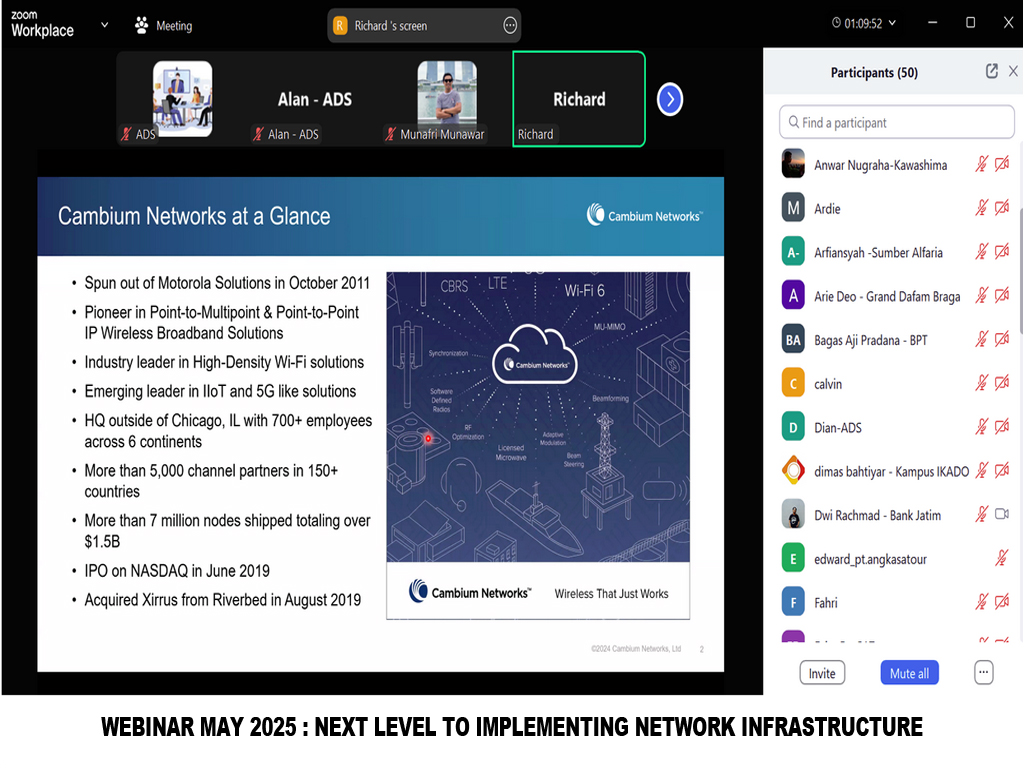Pop out the Participants panel

point(991,71)
